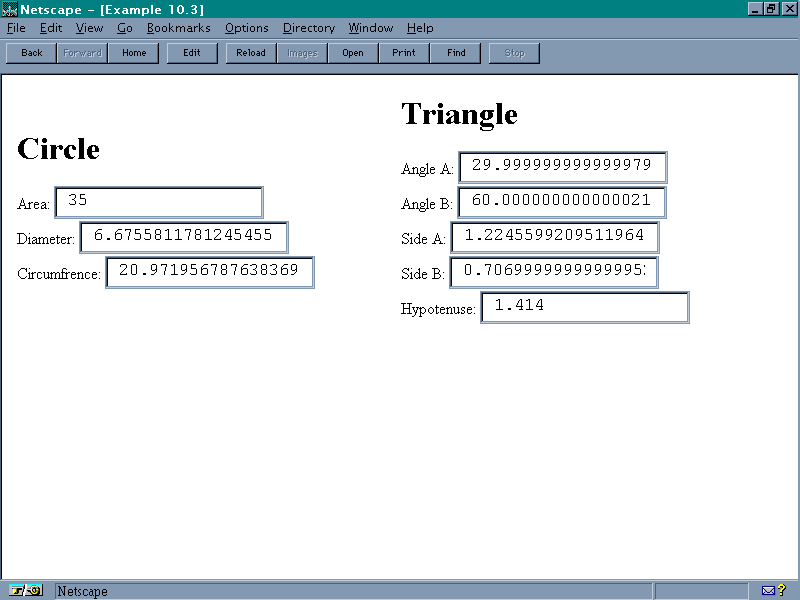The height and width of the screenshot is (600, 800).
Task: Select the Diameter text field
Action: click(x=184, y=238)
